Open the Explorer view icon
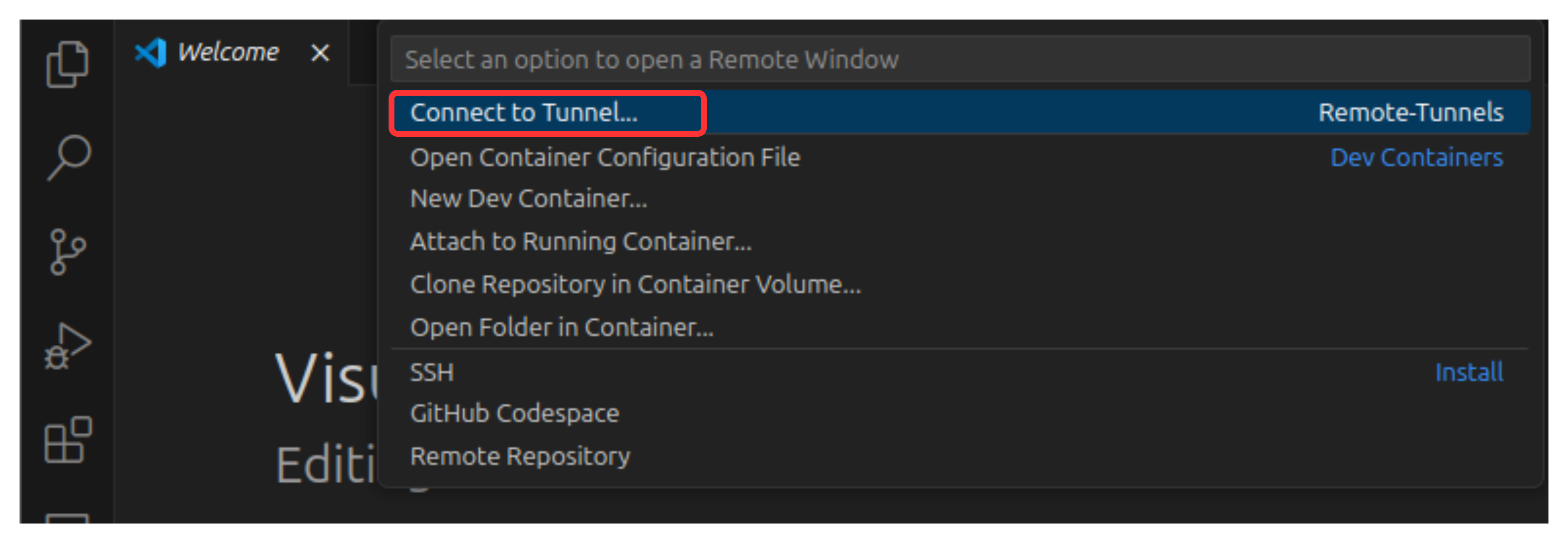The image size is (1568, 545). coord(67,64)
